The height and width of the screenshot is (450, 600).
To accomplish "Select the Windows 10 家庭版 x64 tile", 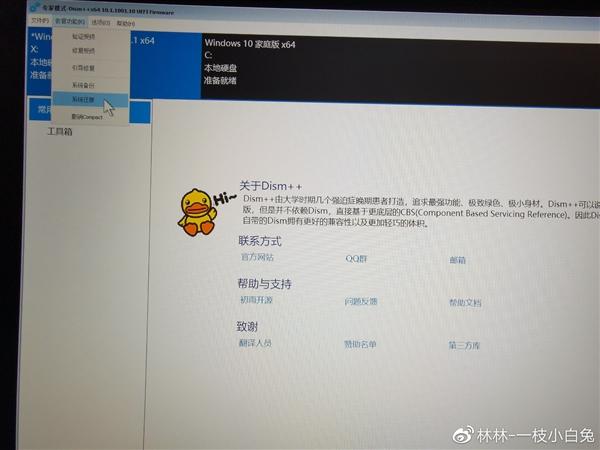I will click(400, 71).
